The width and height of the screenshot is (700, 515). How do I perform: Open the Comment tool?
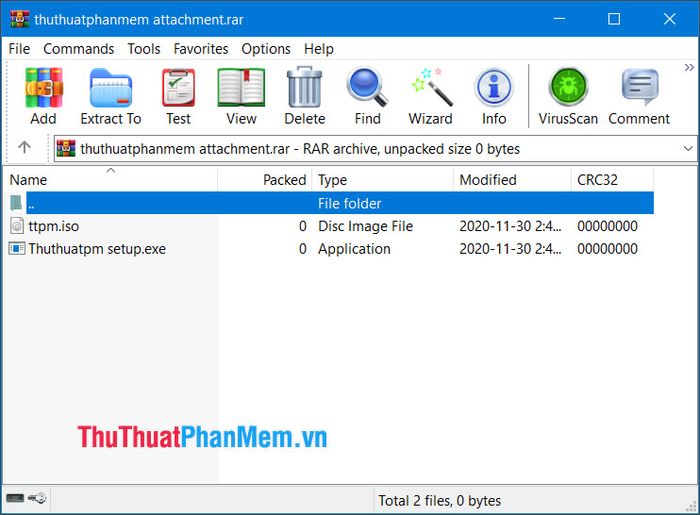coord(639,87)
